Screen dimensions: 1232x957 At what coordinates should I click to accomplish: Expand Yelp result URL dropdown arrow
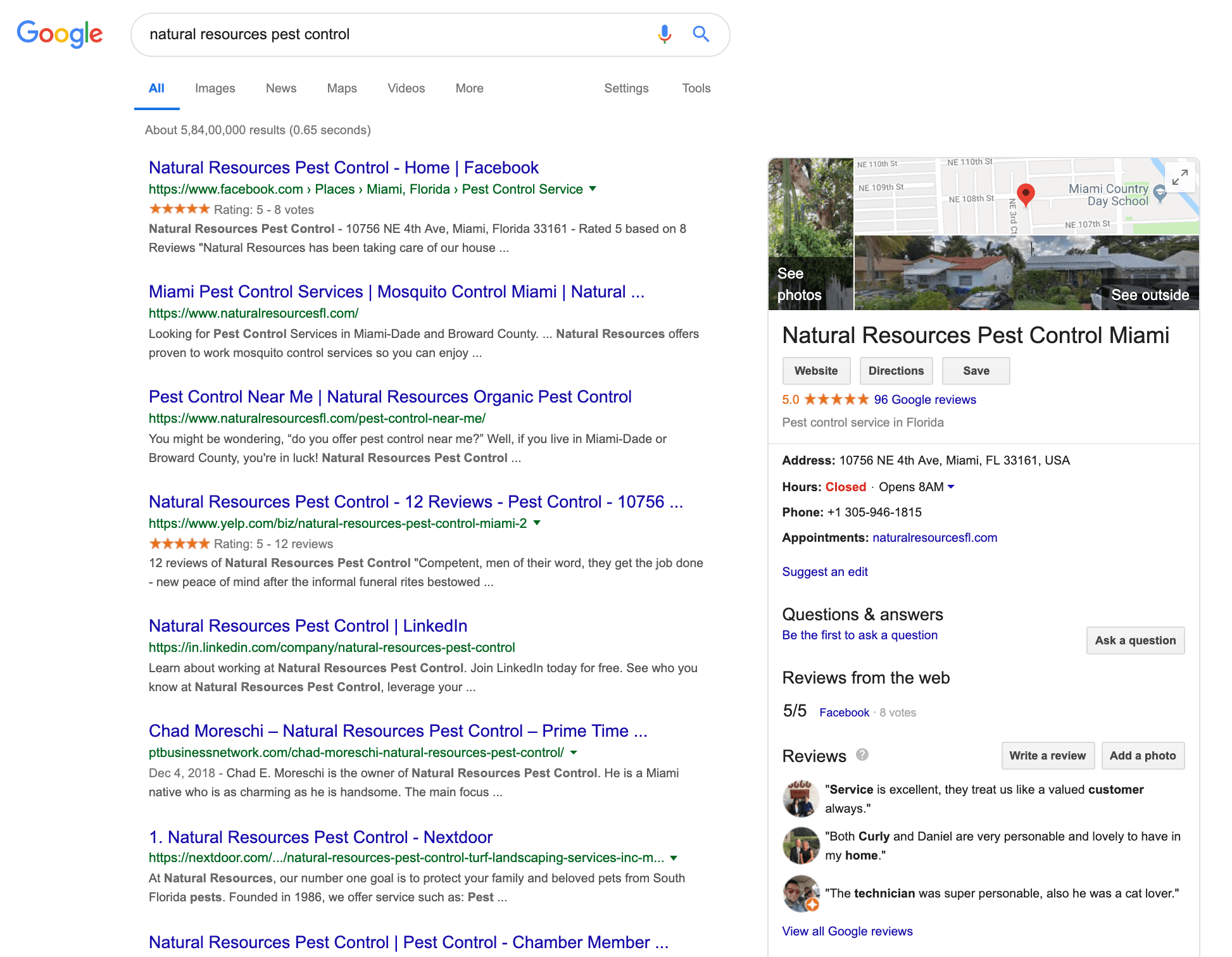pos(537,523)
